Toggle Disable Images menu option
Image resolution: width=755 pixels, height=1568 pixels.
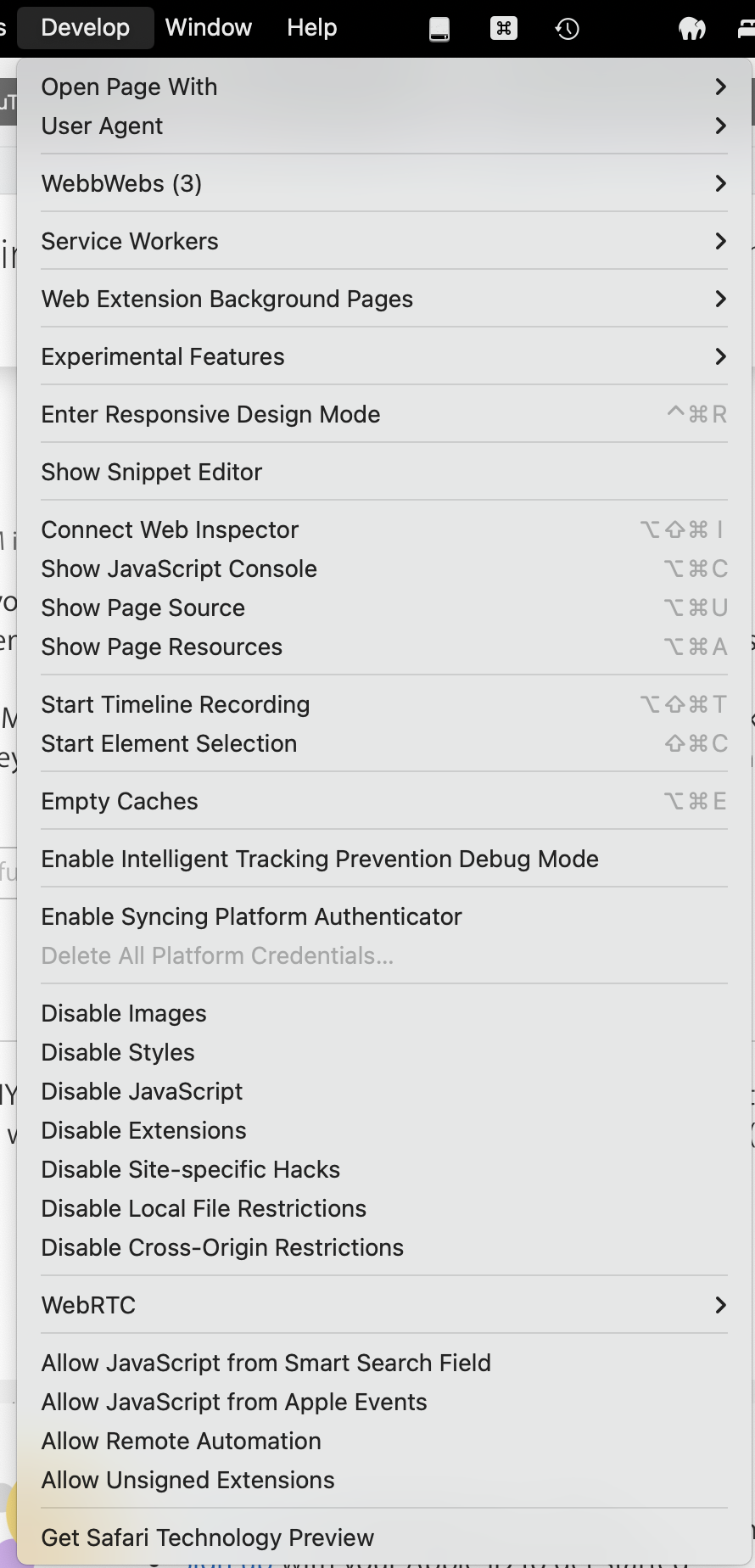(124, 1013)
